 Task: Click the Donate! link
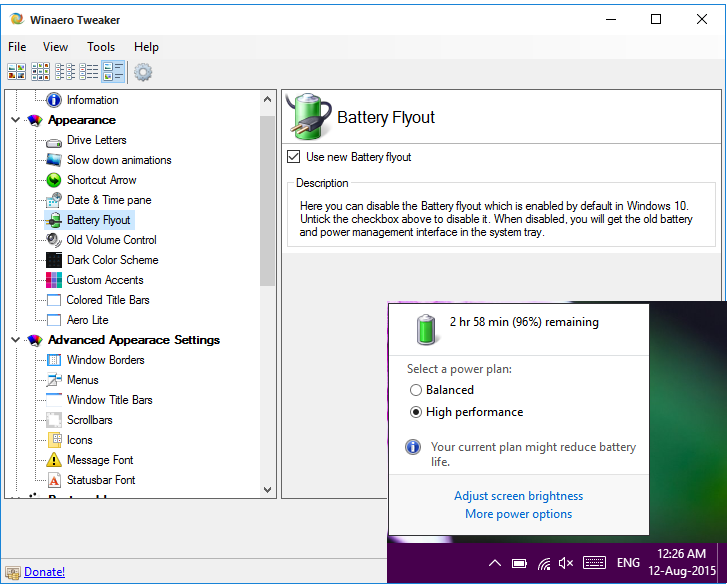[44, 571]
